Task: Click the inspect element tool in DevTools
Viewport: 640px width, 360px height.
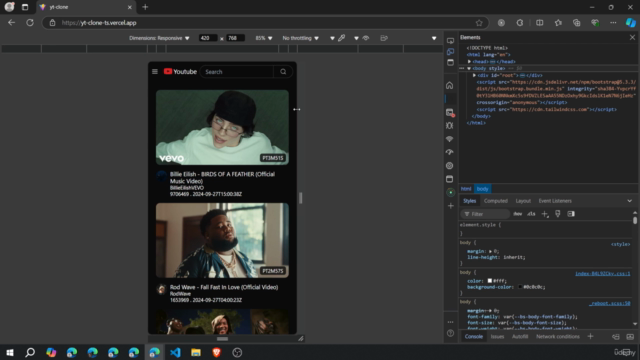Action: 450,40
